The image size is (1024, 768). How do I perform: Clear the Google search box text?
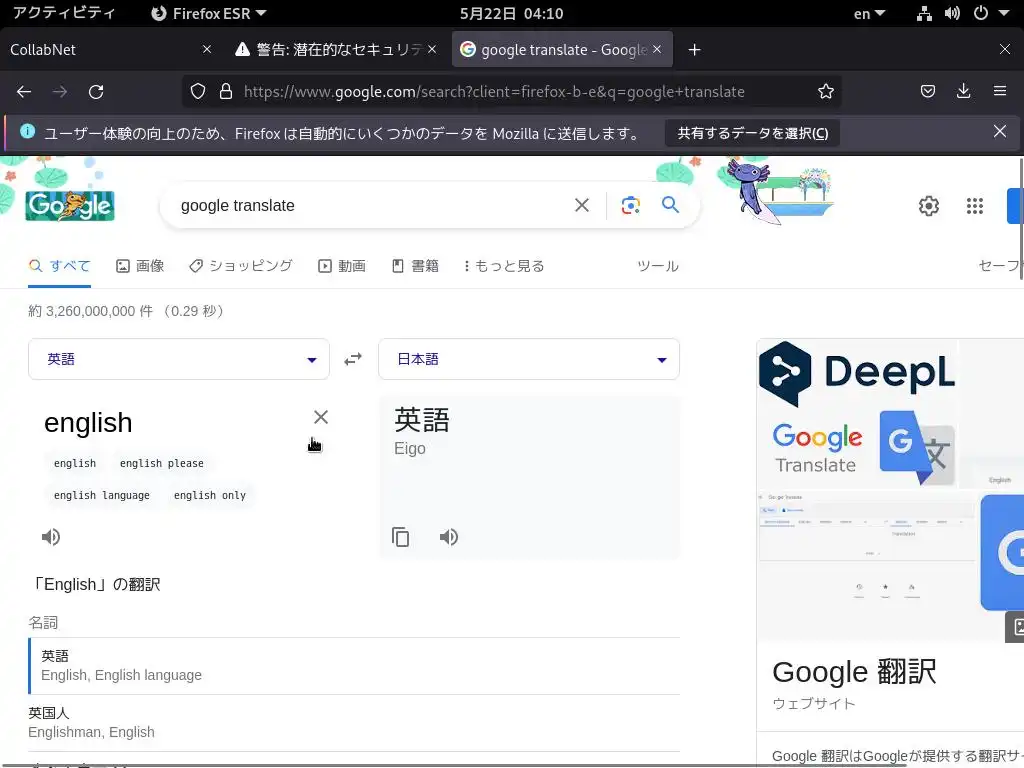coord(581,205)
